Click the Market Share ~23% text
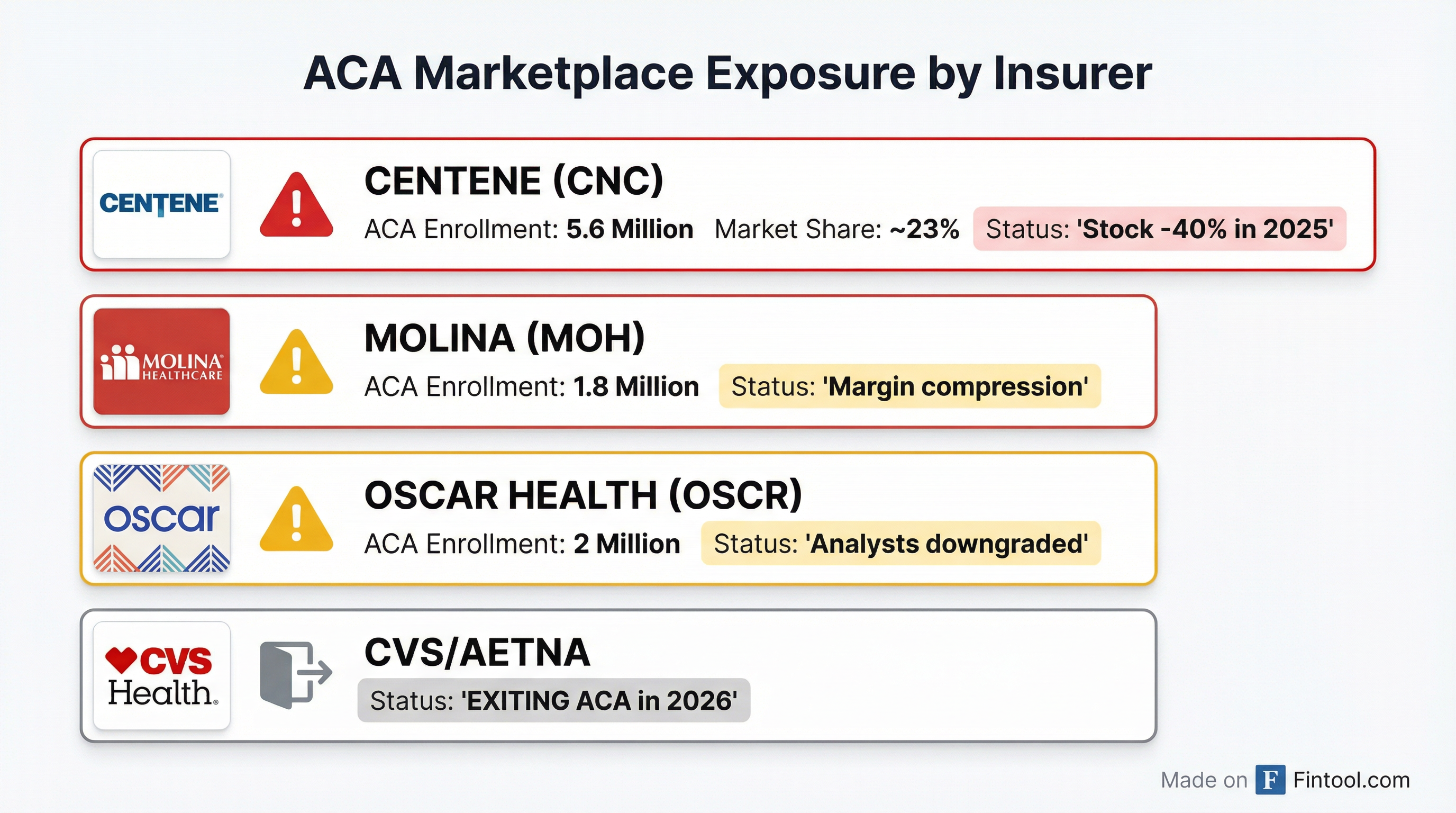The image size is (1456, 813). tap(836, 229)
